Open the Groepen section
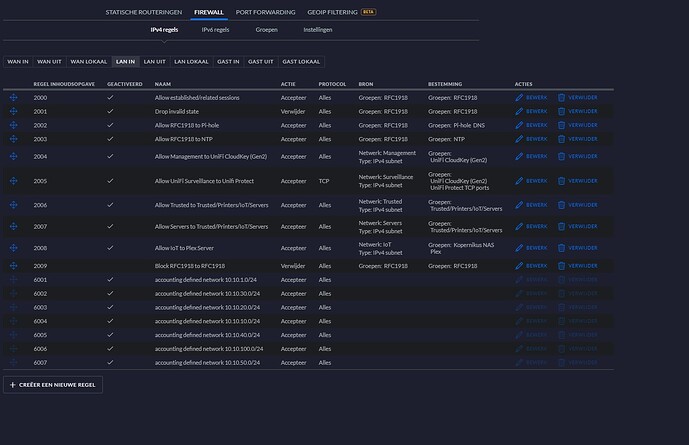Screen dimensions: 689x445 point(267,30)
